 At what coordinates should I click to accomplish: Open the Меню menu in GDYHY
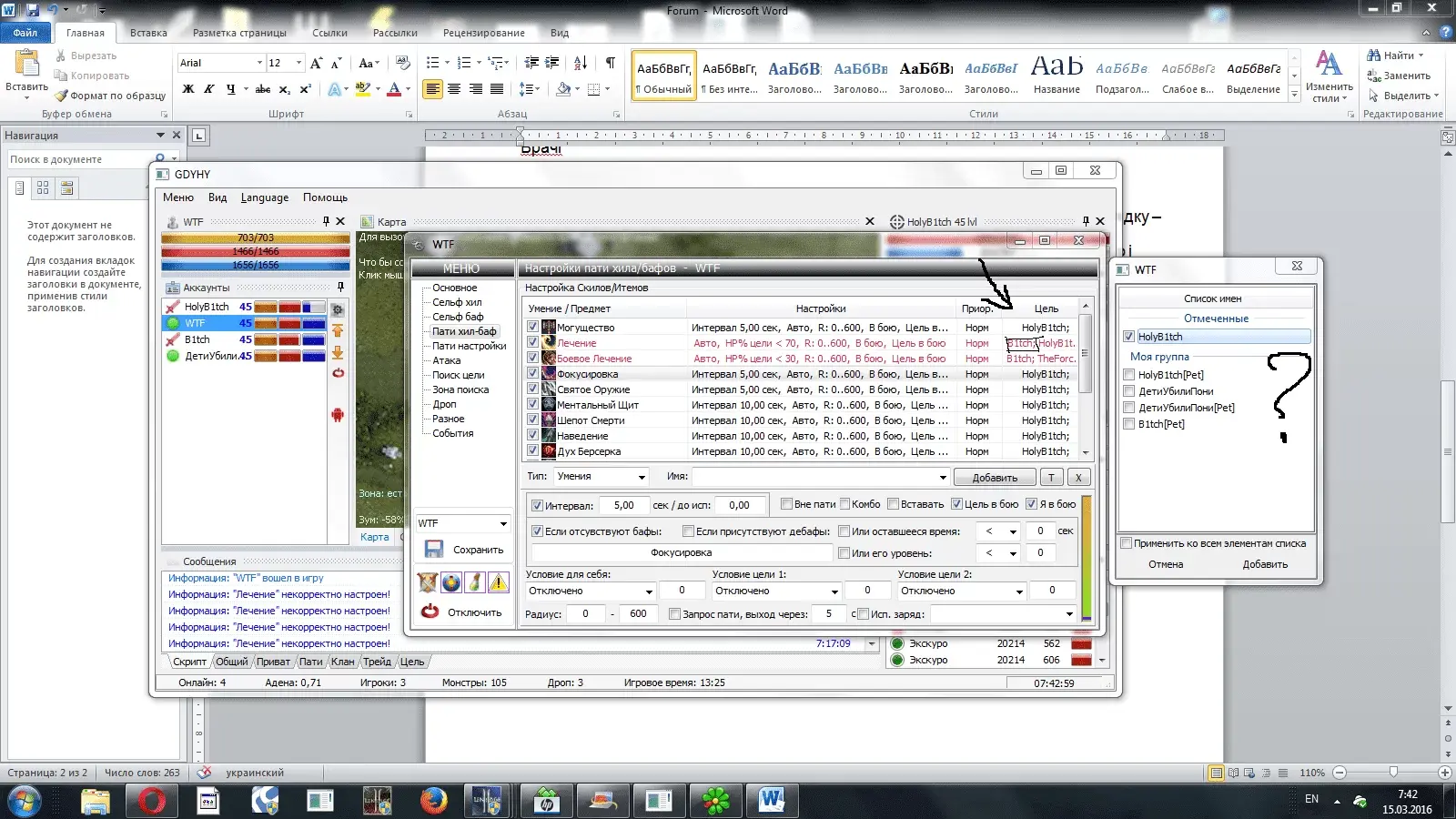(178, 197)
